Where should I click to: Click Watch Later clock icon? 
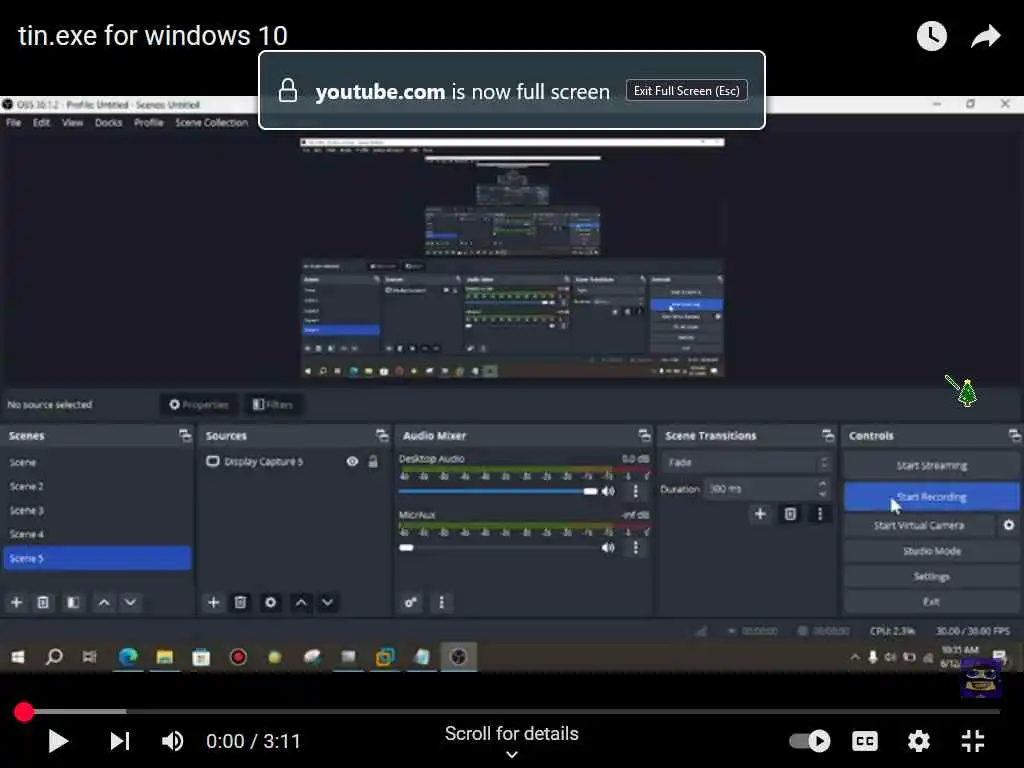[931, 36]
